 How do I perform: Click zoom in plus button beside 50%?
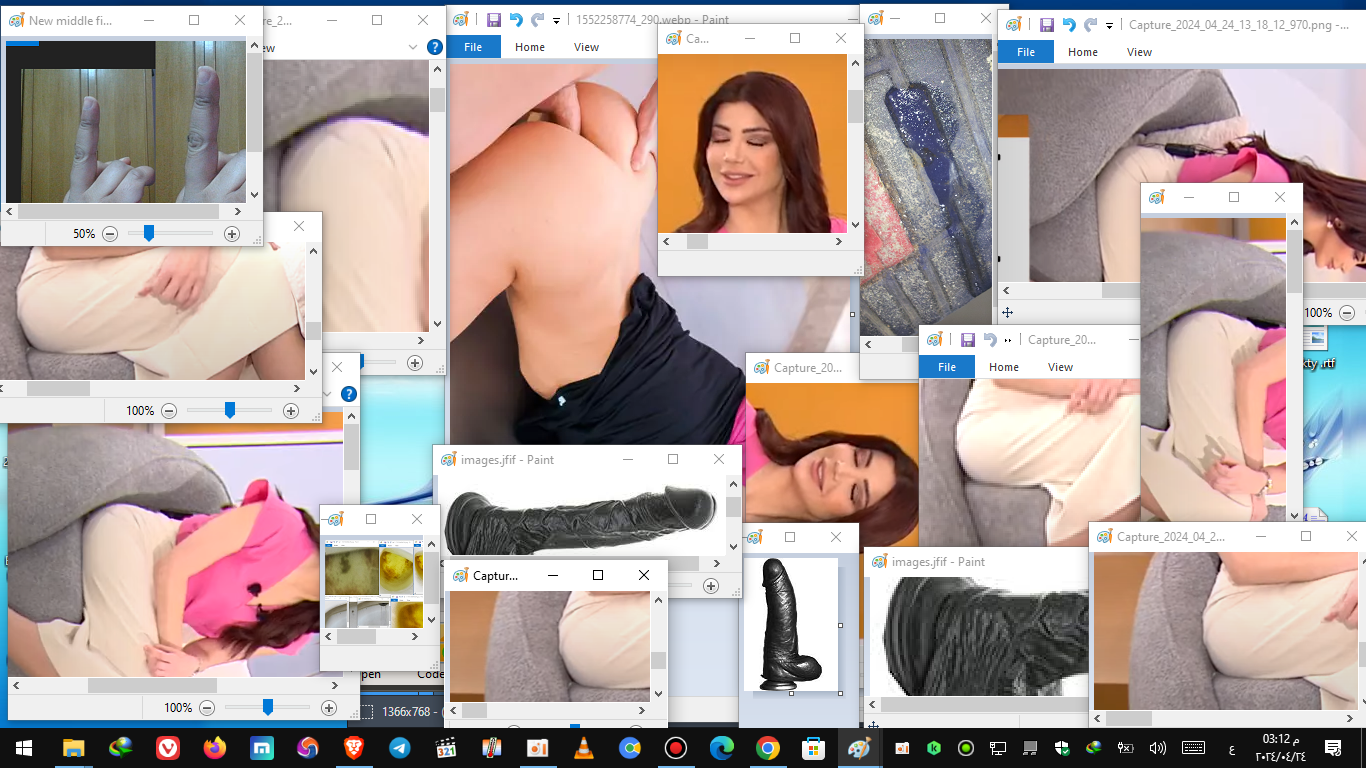[x=232, y=234]
